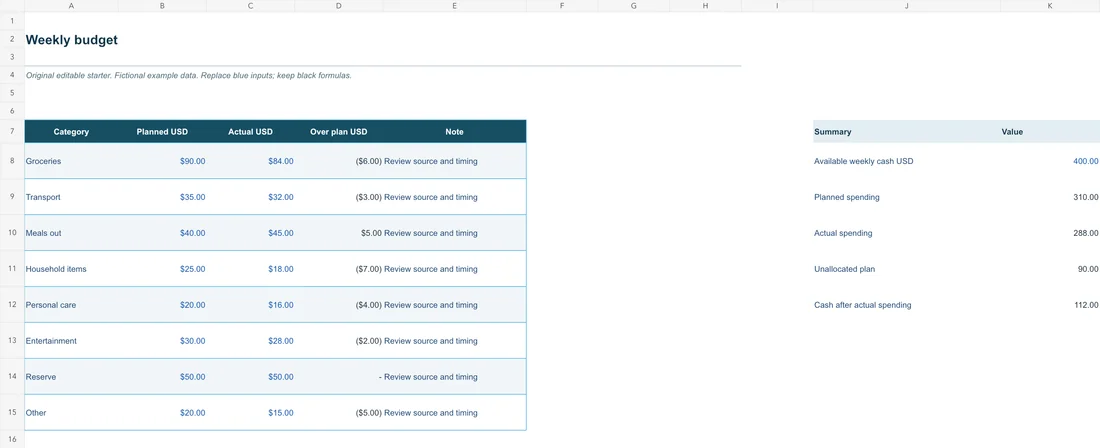Select the Groceries category cell
This screenshot has width=1100, height=448.
[x=72, y=161]
